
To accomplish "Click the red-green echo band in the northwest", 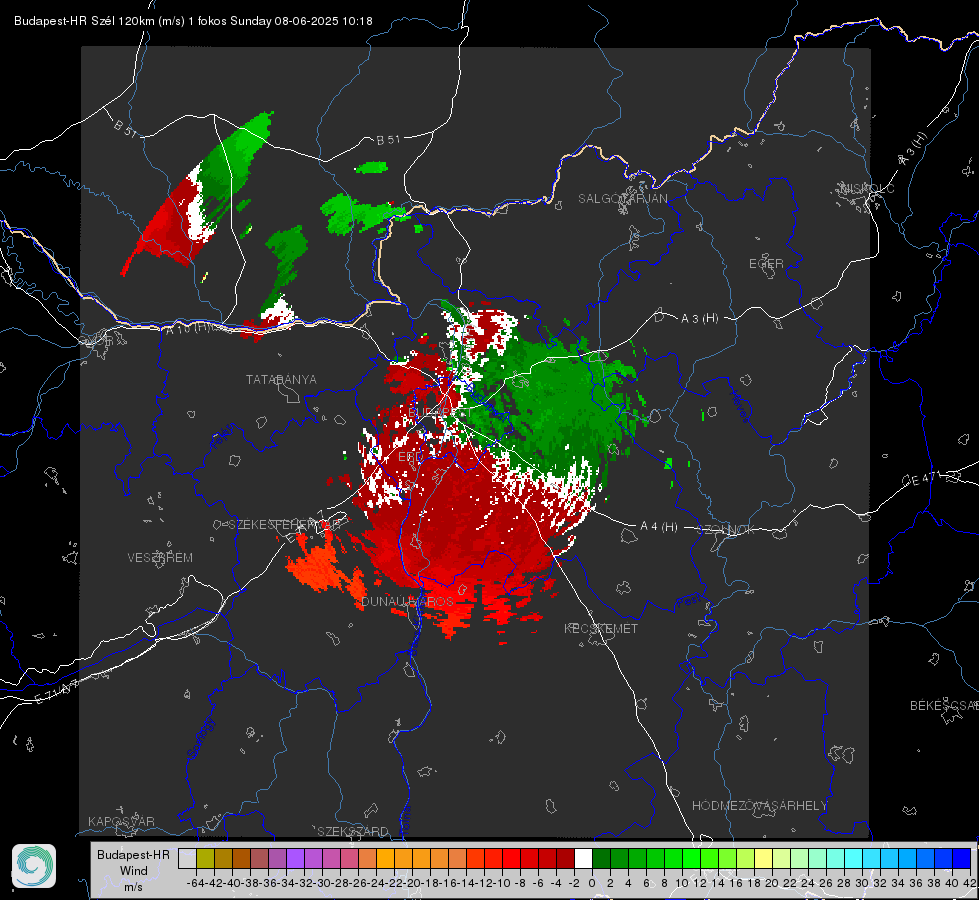I will (x=199, y=194).
